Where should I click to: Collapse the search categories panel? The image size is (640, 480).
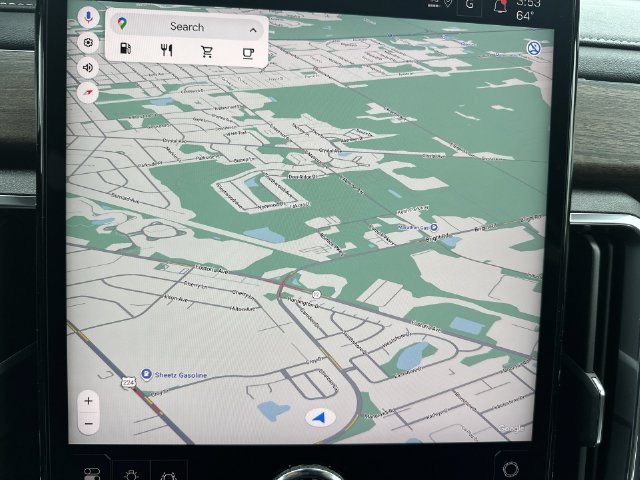point(253,30)
